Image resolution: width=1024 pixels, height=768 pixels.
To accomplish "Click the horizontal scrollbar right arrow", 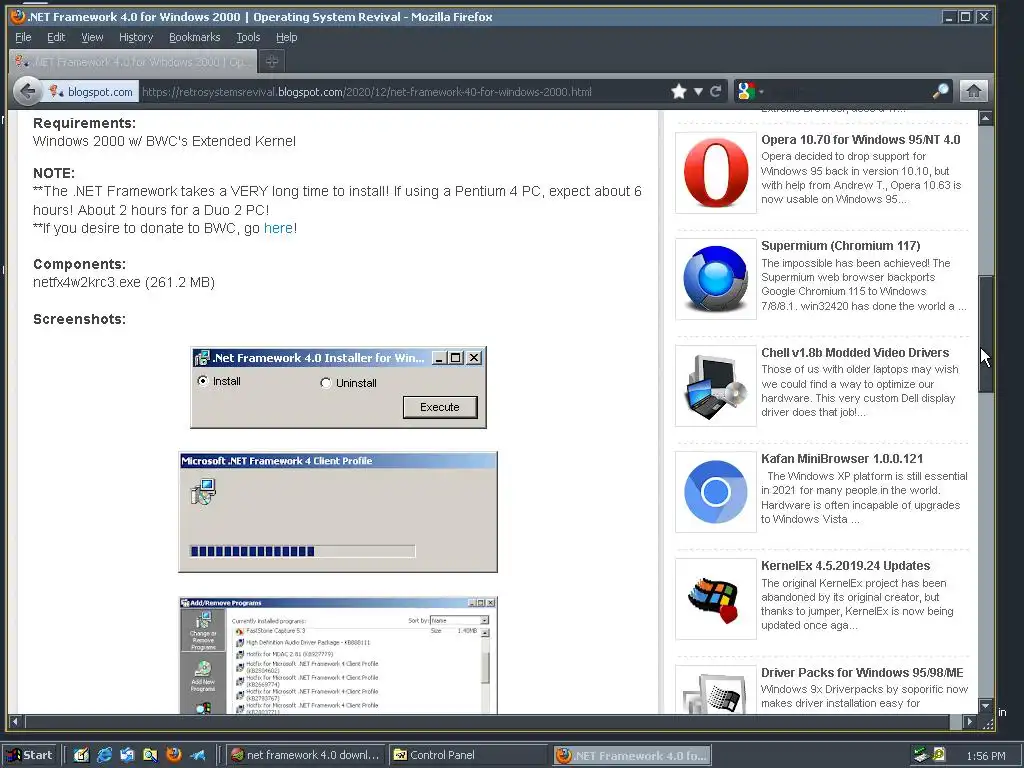I will click(970, 722).
